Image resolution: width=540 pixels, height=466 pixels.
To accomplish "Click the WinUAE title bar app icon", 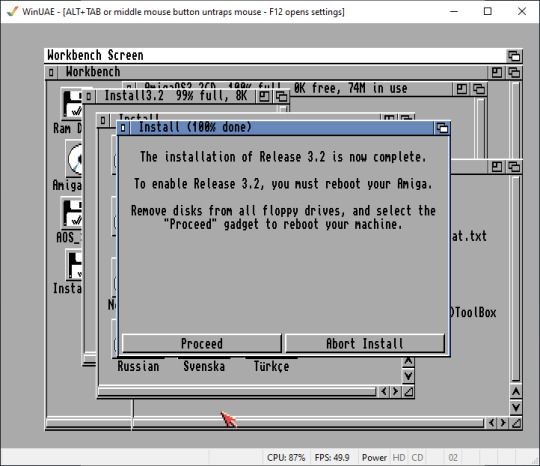I will click(x=12, y=11).
